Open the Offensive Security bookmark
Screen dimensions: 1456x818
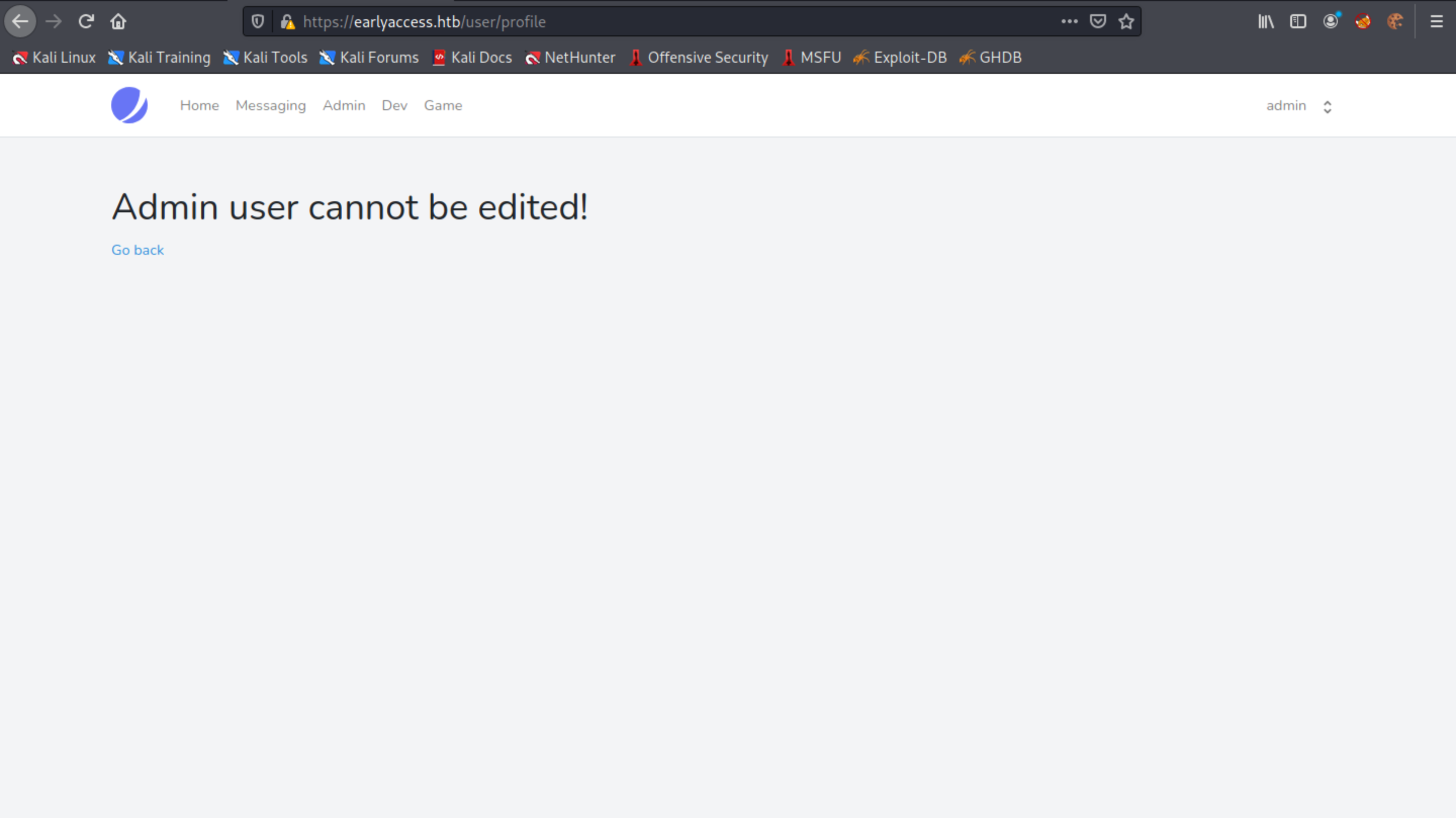pyautogui.click(x=699, y=58)
